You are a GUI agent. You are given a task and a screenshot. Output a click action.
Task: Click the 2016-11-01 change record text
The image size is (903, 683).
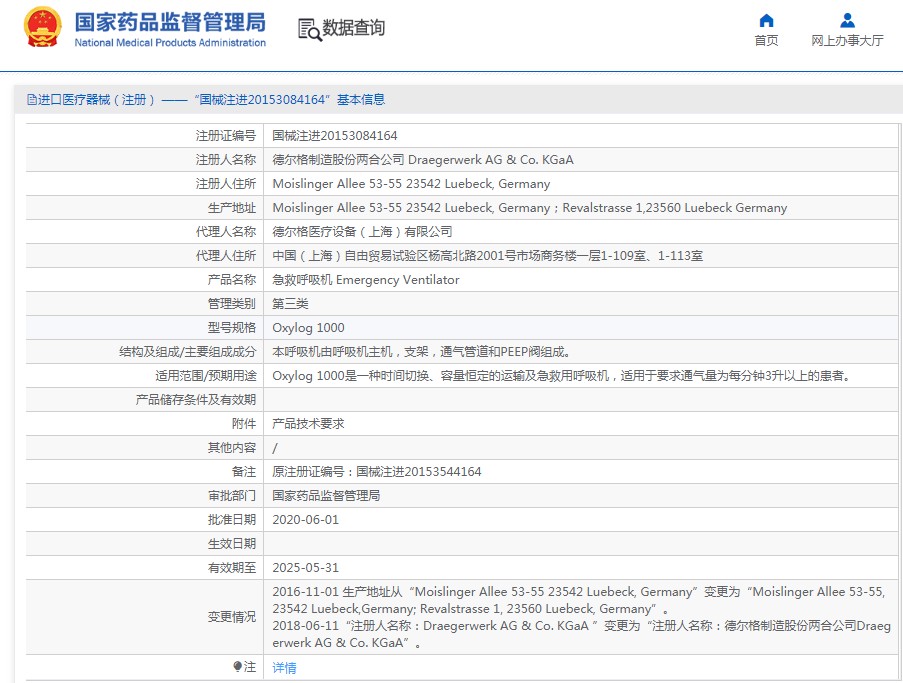click(x=579, y=600)
